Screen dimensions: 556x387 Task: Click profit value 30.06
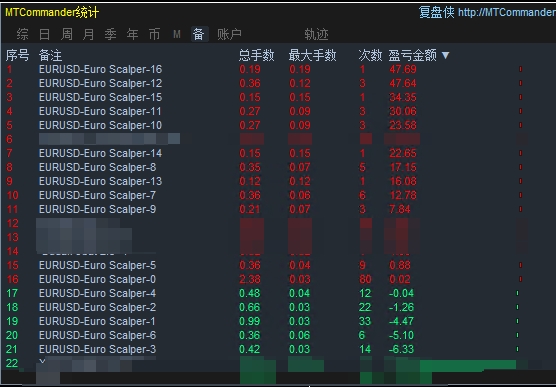coord(403,111)
